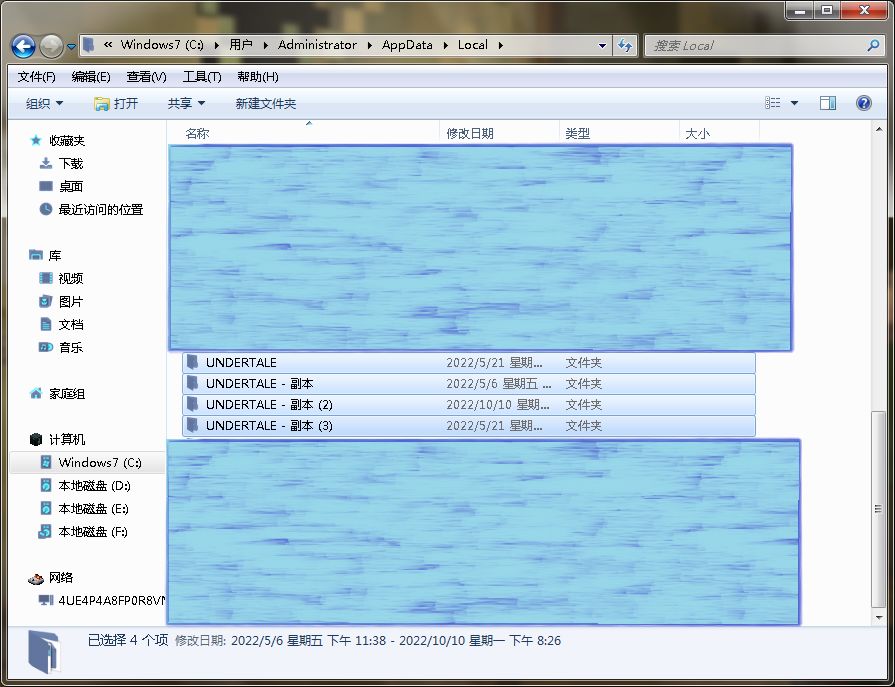Select 家庭组 in the navigation pane
Image resolution: width=895 pixels, height=687 pixels.
point(67,394)
